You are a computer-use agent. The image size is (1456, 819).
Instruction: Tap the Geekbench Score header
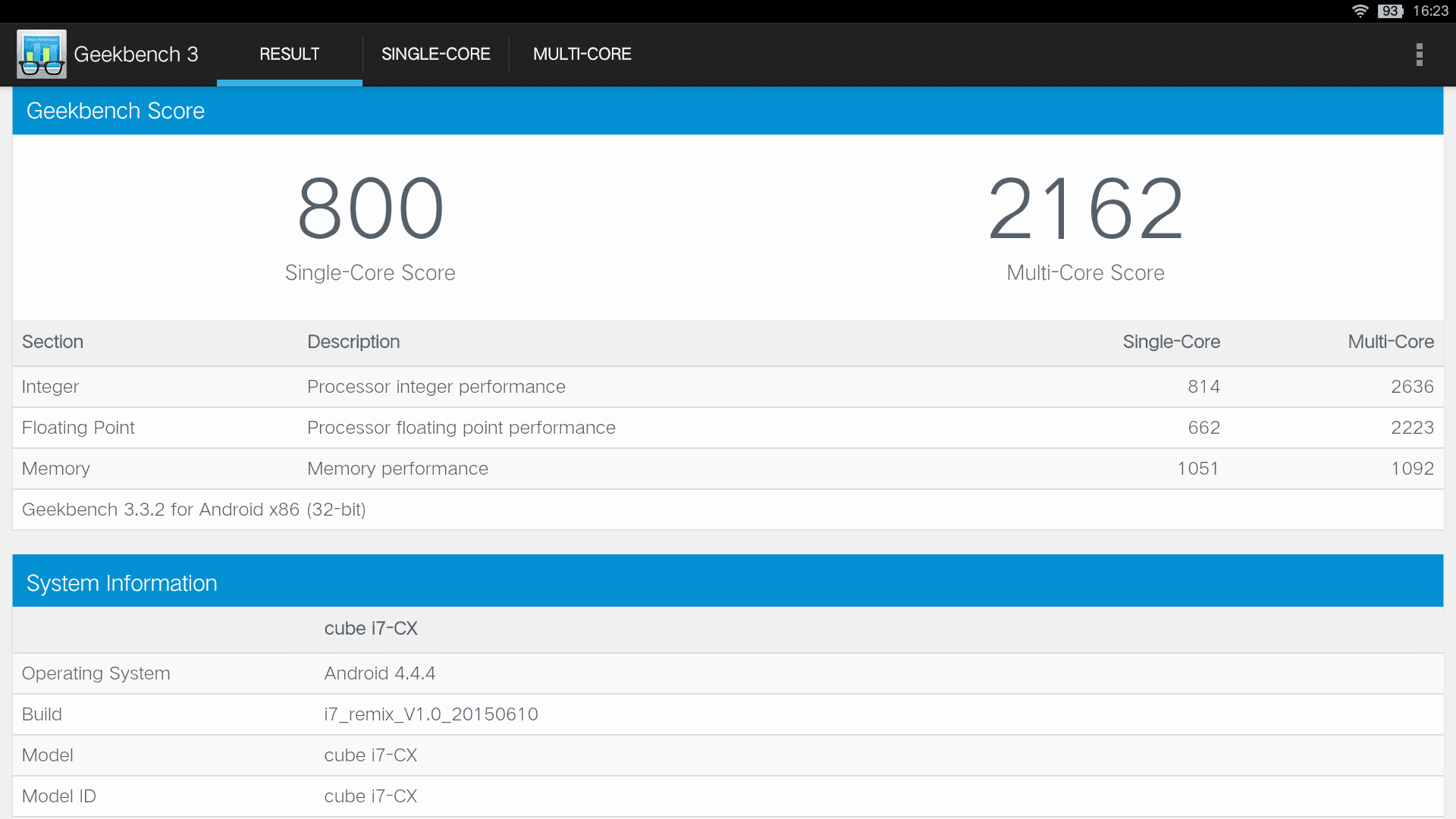[728, 111]
